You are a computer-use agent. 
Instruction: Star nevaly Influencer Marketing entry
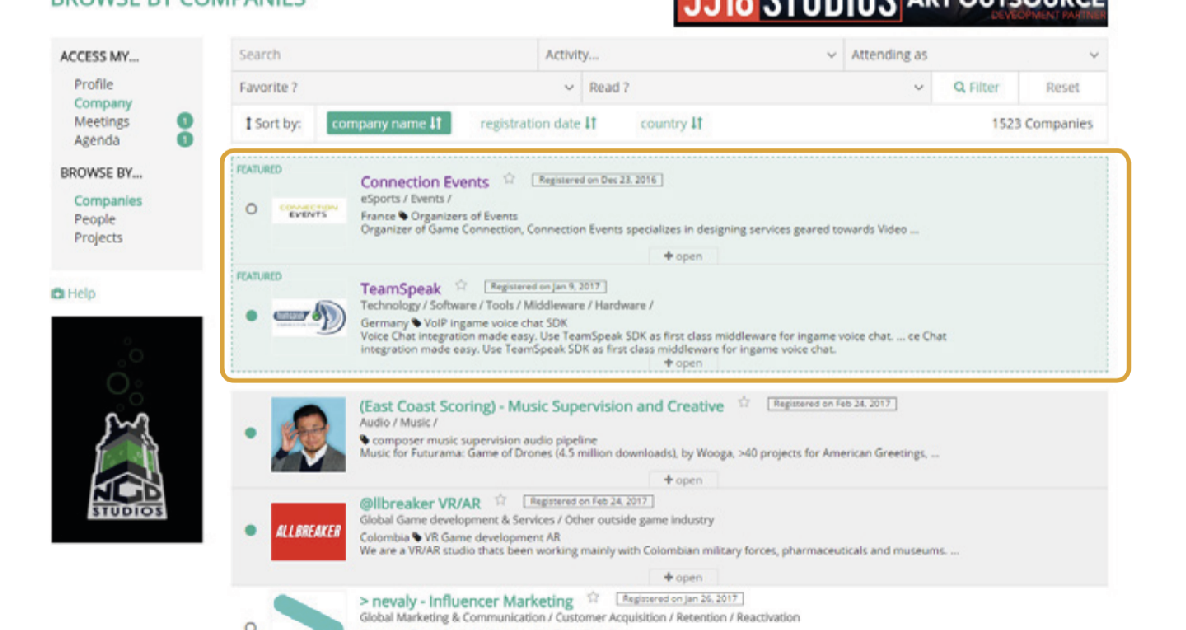594,597
